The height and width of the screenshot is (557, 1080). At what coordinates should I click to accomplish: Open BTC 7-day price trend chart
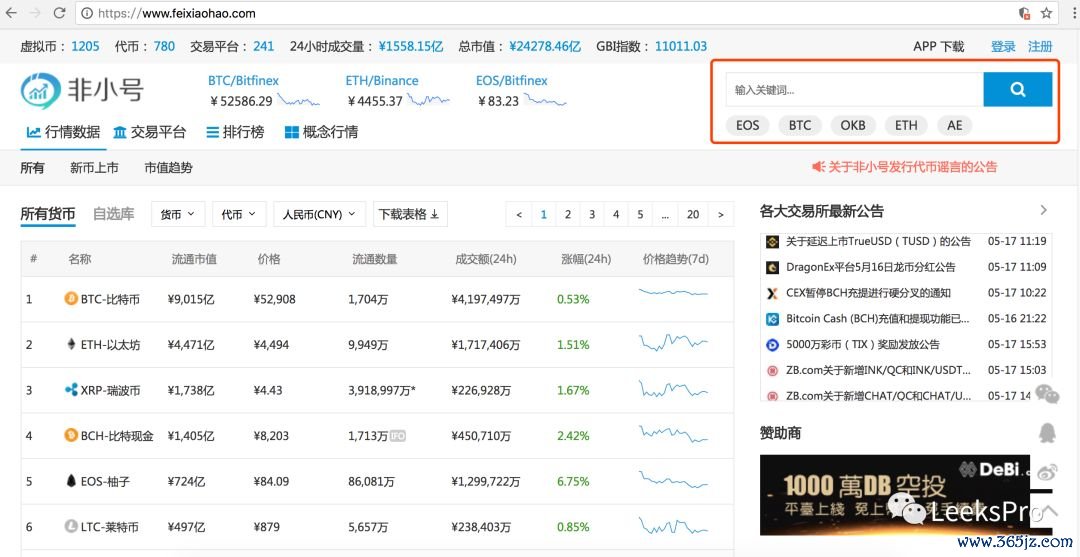tap(673, 293)
